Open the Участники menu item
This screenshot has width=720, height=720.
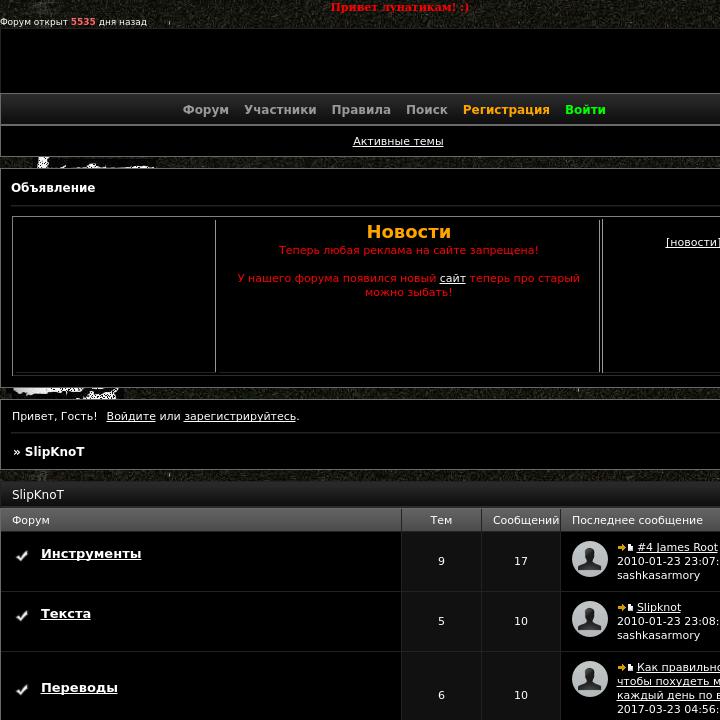click(x=280, y=110)
